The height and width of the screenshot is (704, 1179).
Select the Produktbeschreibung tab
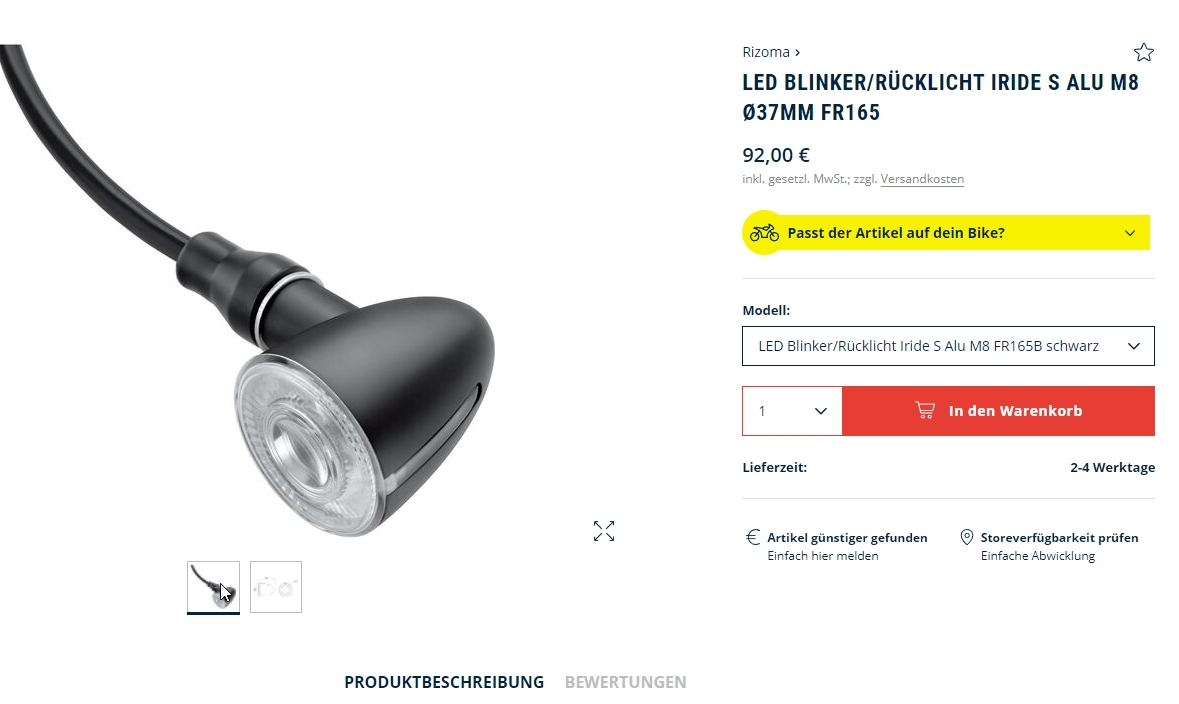pyautogui.click(x=444, y=682)
